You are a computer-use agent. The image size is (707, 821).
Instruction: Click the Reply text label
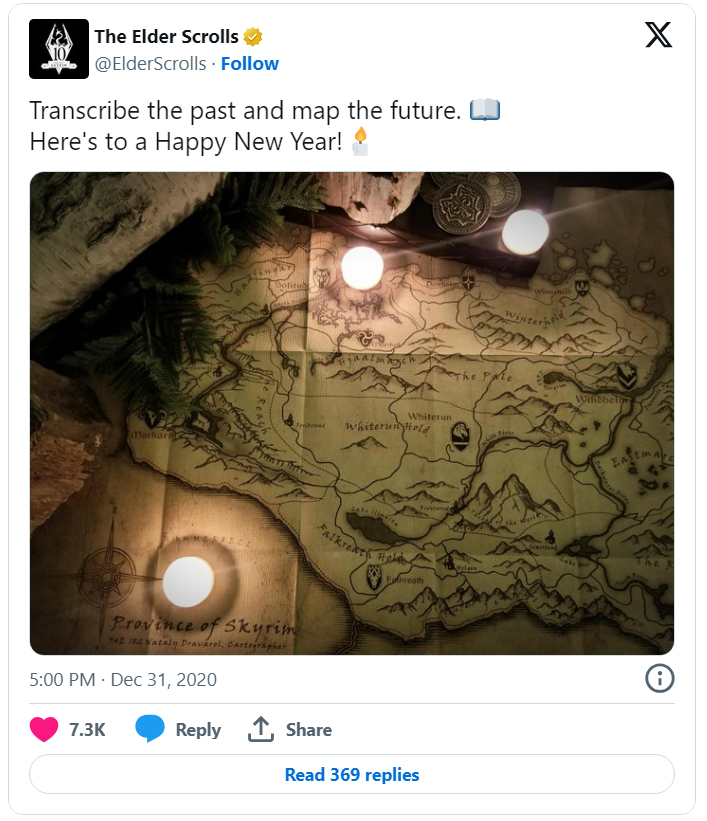pos(198,729)
